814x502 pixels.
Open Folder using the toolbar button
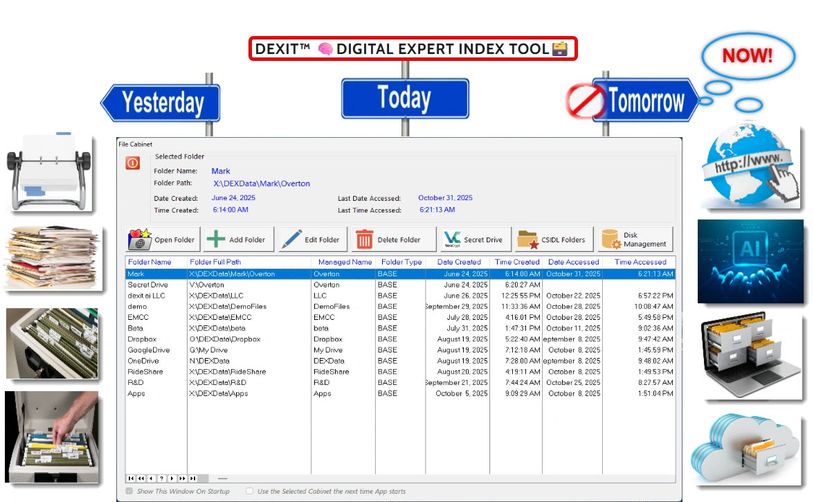click(162, 240)
